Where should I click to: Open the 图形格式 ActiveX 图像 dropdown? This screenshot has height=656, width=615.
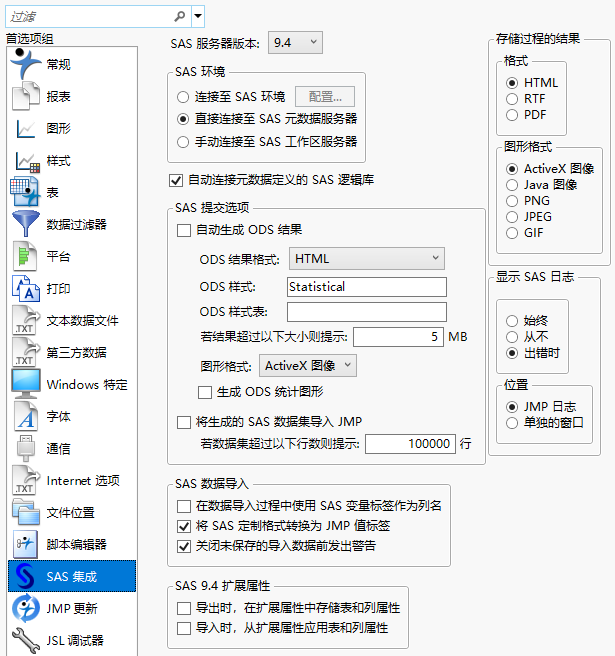coord(308,366)
